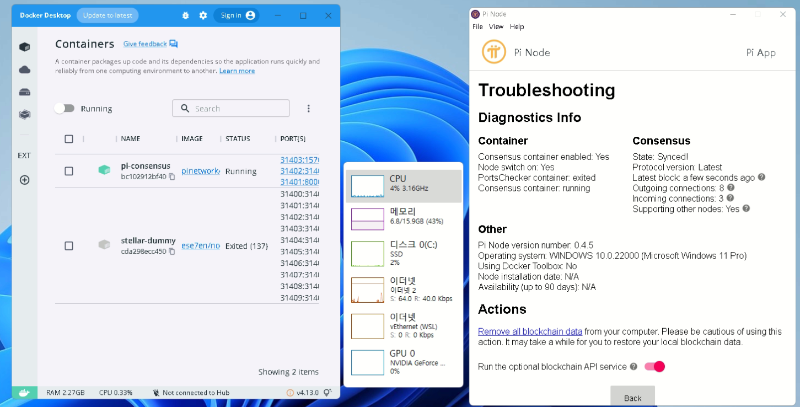The width and height of the screenshot is (800, 407).
Task: Click PORT(S) column header
Action: click(x=293, y=139)
